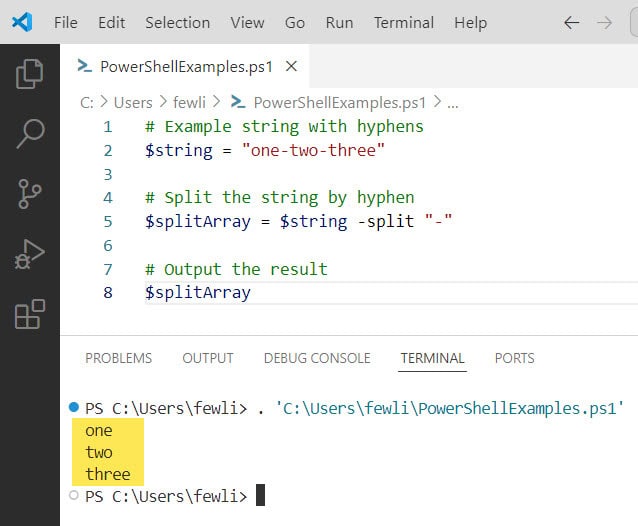Click the '# Split the string by hyphen' comment
638x526 pixels.
click(280, 198)
